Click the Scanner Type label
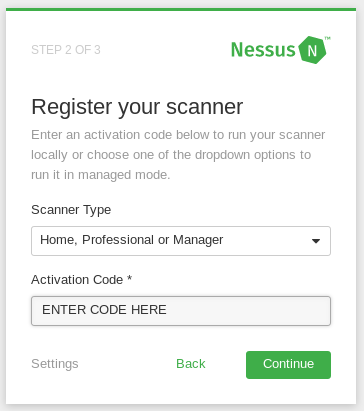364x411 pixels. click(x=71, y=210)
